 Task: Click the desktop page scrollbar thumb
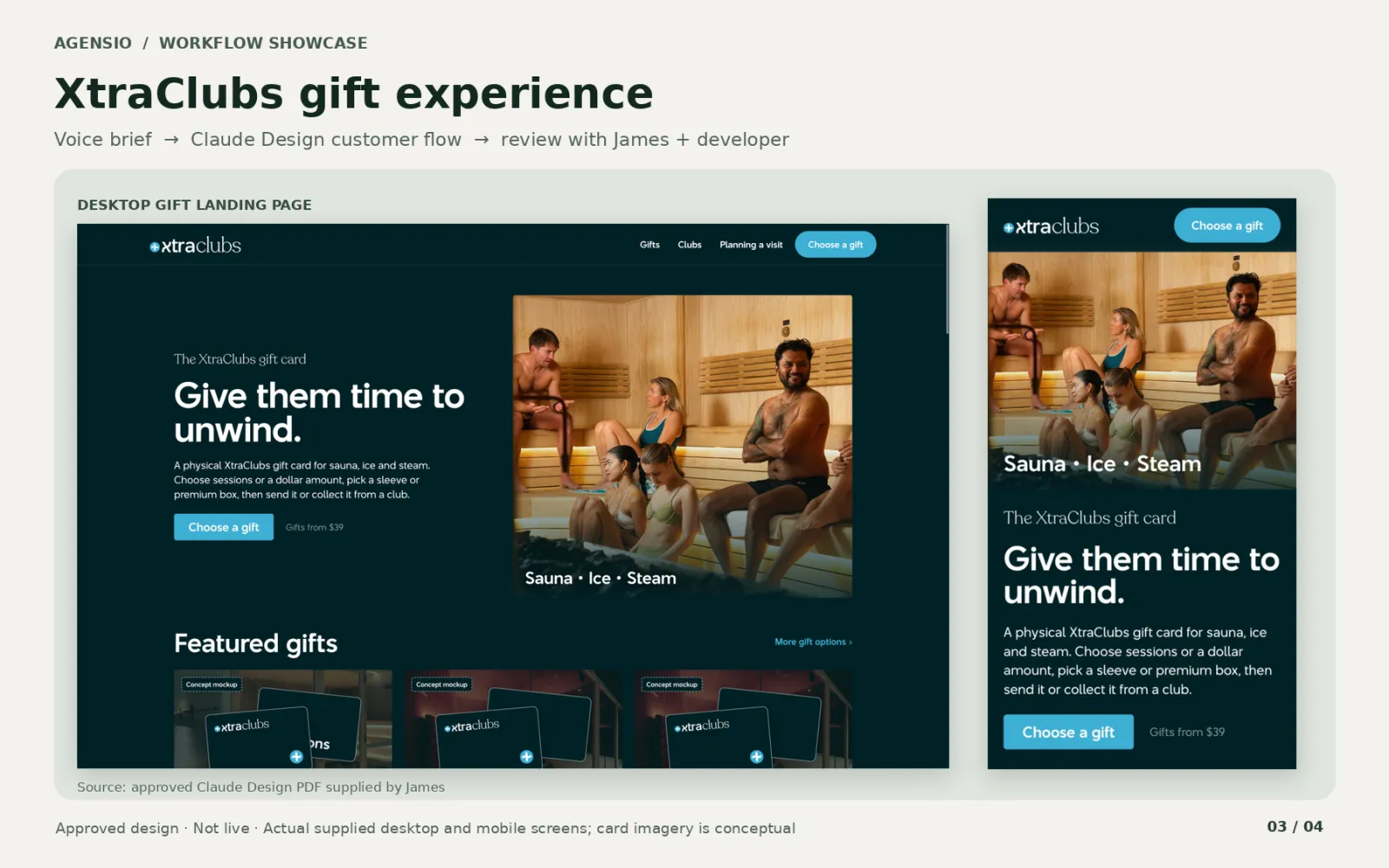click(x=947, y=279)
